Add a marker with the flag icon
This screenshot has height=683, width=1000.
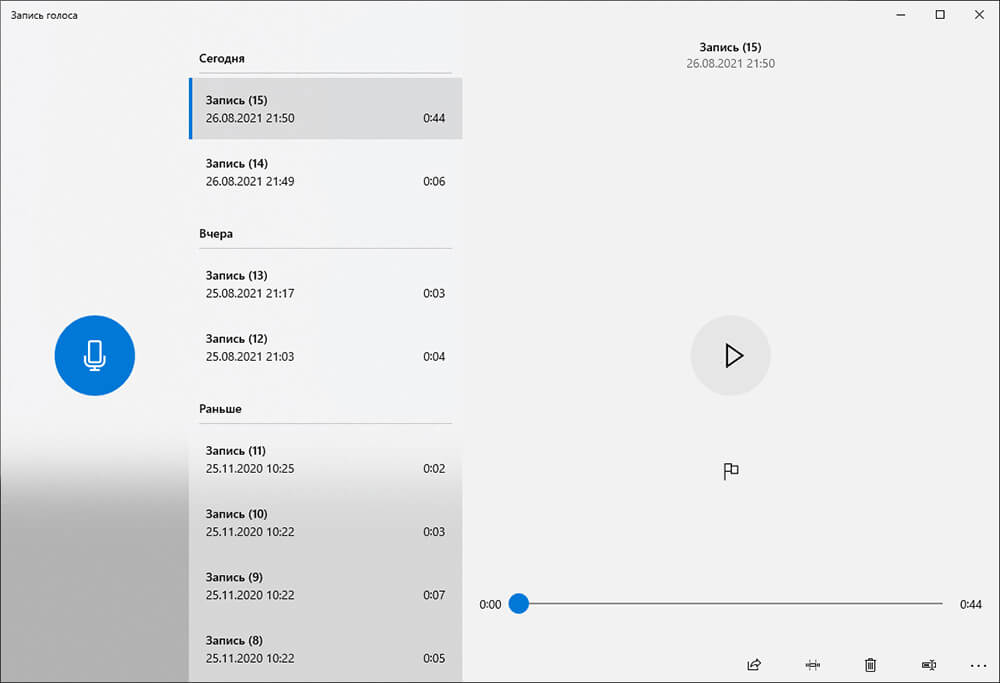(731, 471)
